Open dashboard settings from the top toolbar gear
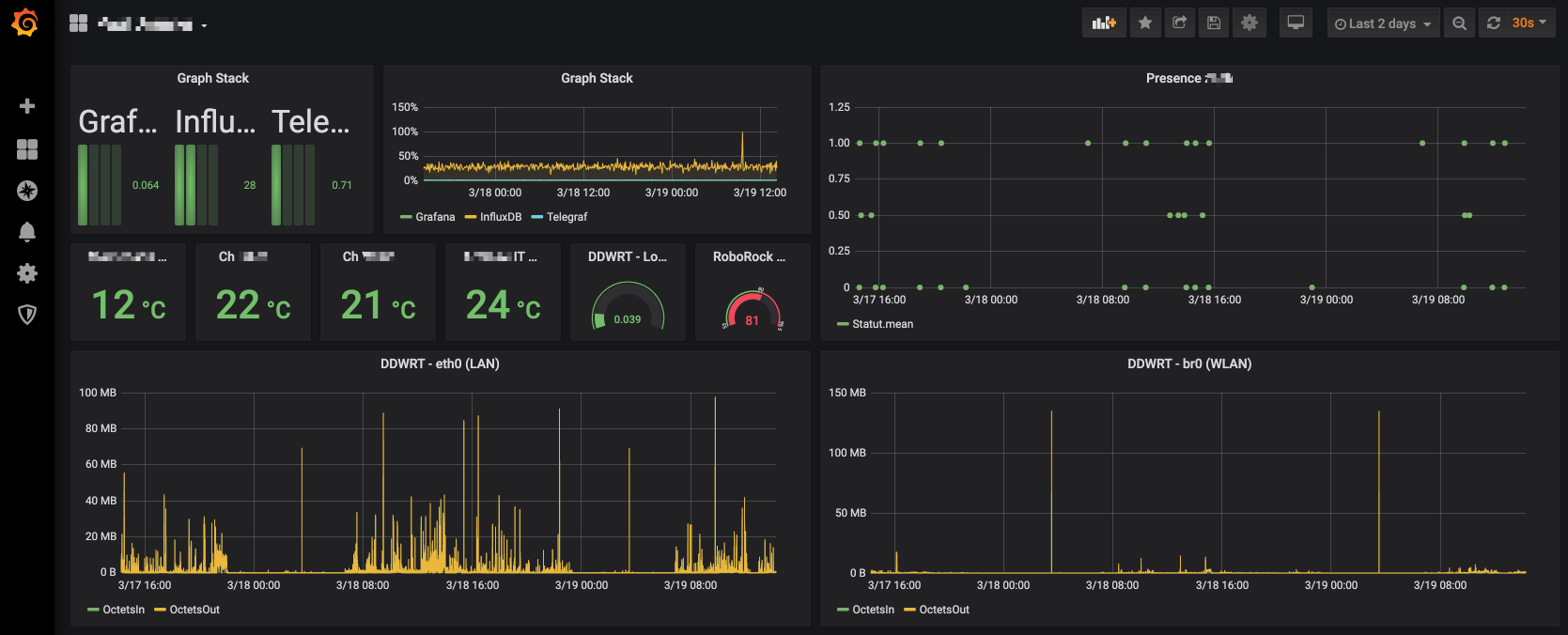This screenshot has height=635, width=1568. (1250, 23)
